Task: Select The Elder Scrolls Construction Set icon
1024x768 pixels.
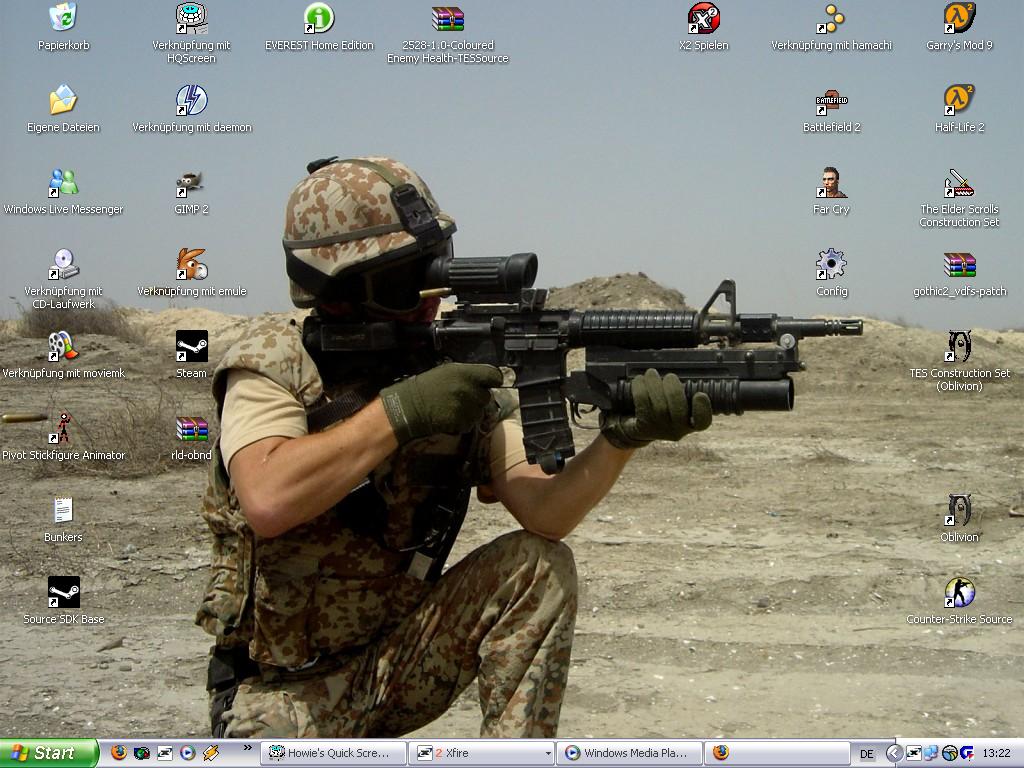Action: click(x=959, y=183)
